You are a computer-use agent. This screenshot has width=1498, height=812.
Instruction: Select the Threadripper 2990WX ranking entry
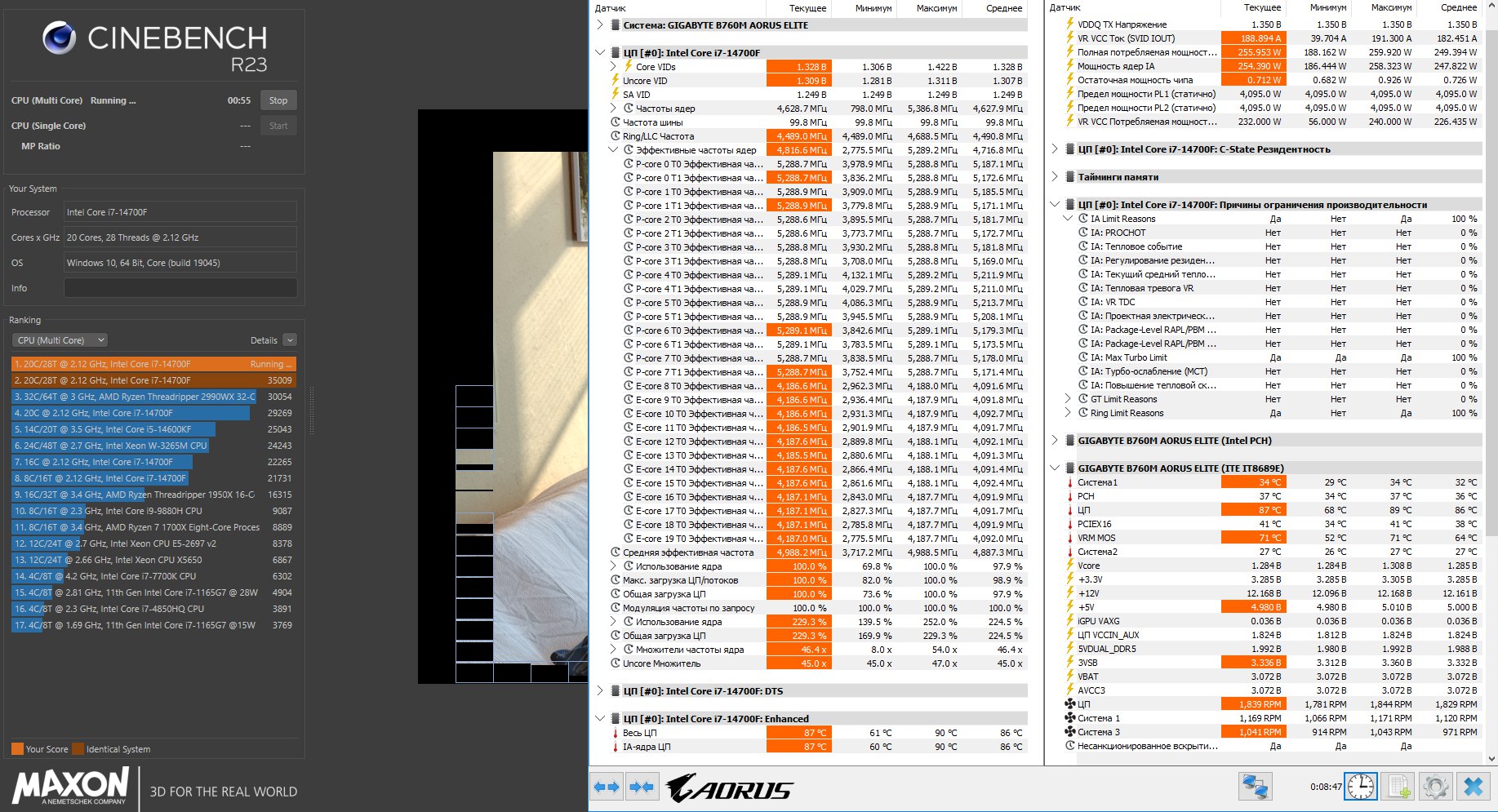click(153, 397)
